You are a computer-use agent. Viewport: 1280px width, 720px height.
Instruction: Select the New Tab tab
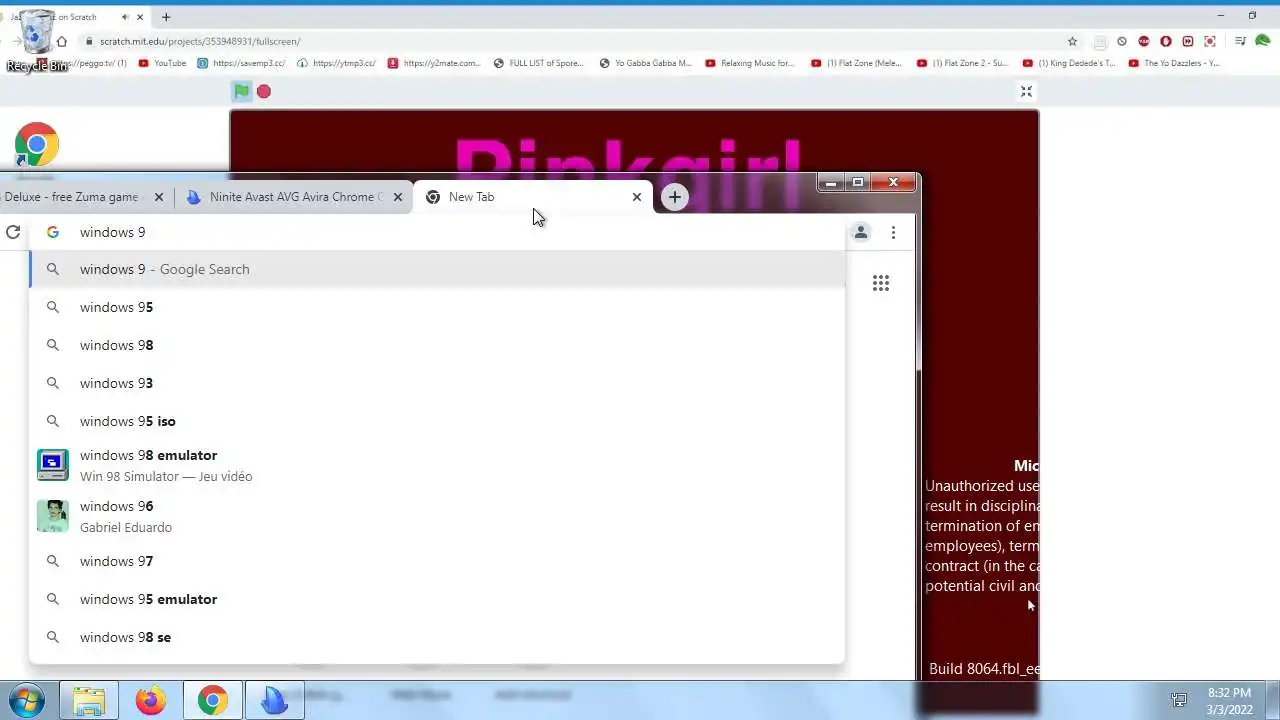tap(533, 197)
